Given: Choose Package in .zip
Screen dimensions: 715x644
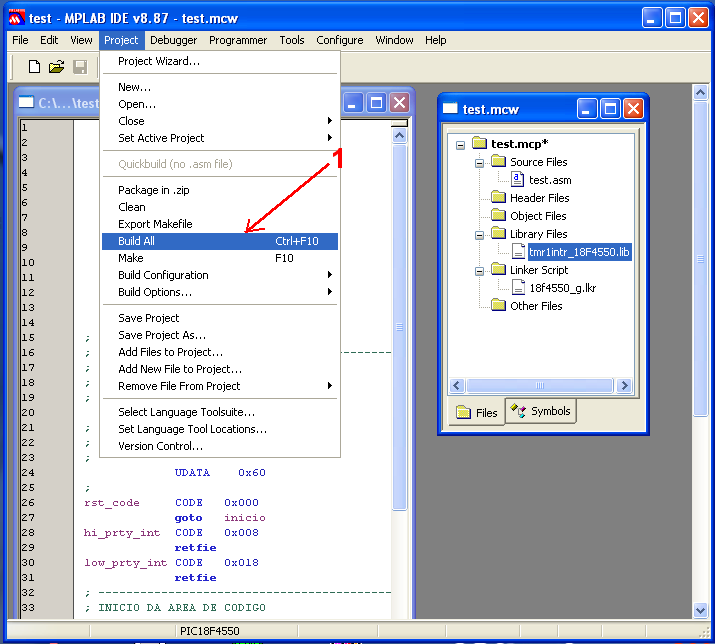Looking at the screenshot, I should (x=220, y=190).
